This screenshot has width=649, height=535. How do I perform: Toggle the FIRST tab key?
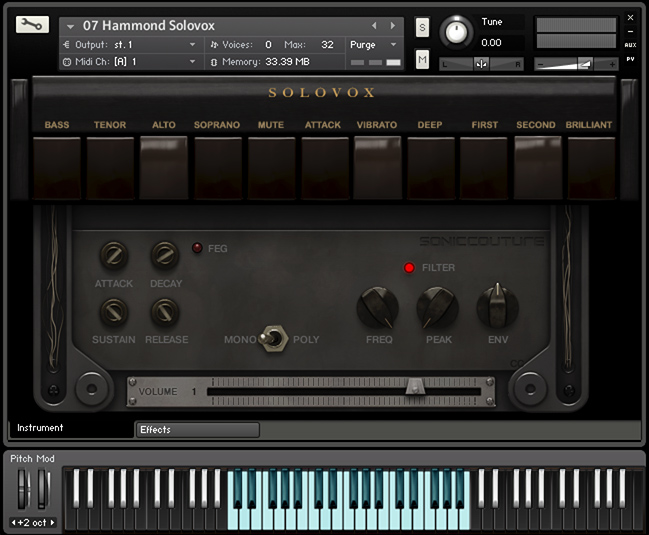pyautogui.click(x=483, y=168)
